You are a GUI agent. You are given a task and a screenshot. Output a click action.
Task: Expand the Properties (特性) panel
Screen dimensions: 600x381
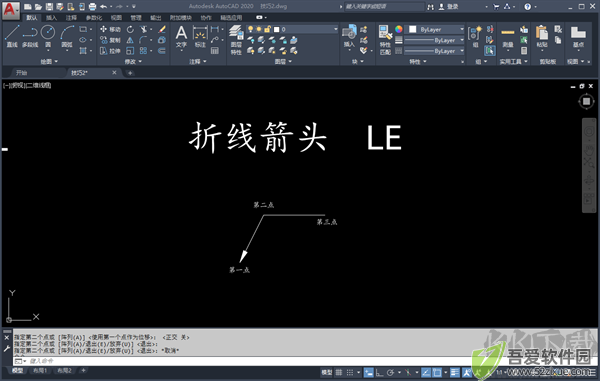[x=417, y=61]
